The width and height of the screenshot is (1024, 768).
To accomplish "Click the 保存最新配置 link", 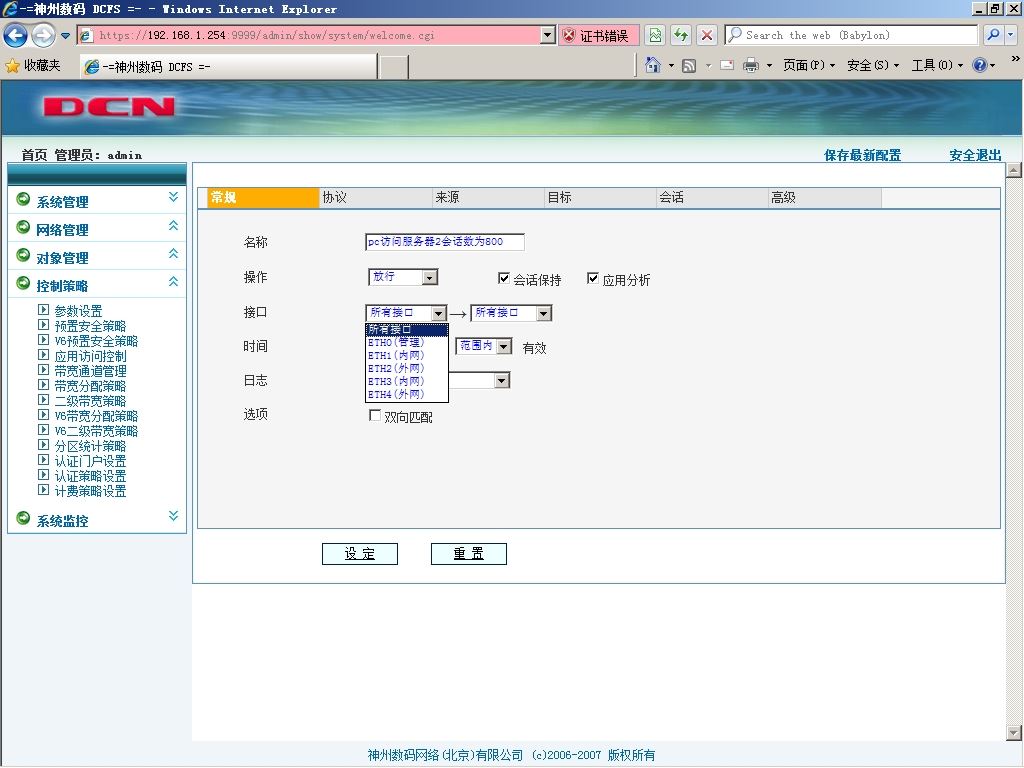I will click(862, 155).
